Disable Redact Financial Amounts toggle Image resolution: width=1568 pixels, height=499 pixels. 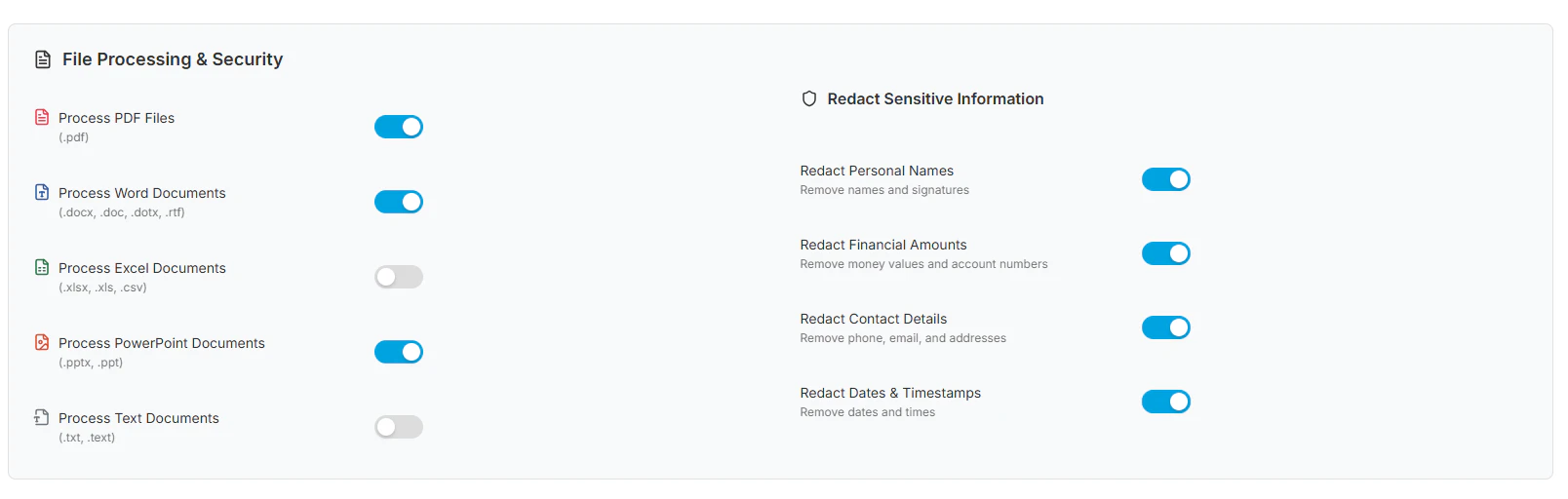coord(1166,253)
